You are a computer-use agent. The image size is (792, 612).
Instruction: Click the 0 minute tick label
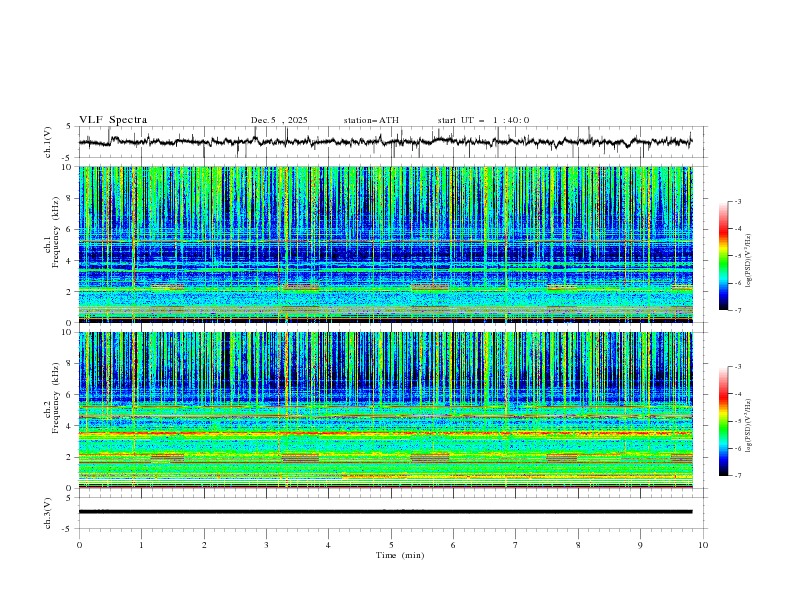point(79,544)
